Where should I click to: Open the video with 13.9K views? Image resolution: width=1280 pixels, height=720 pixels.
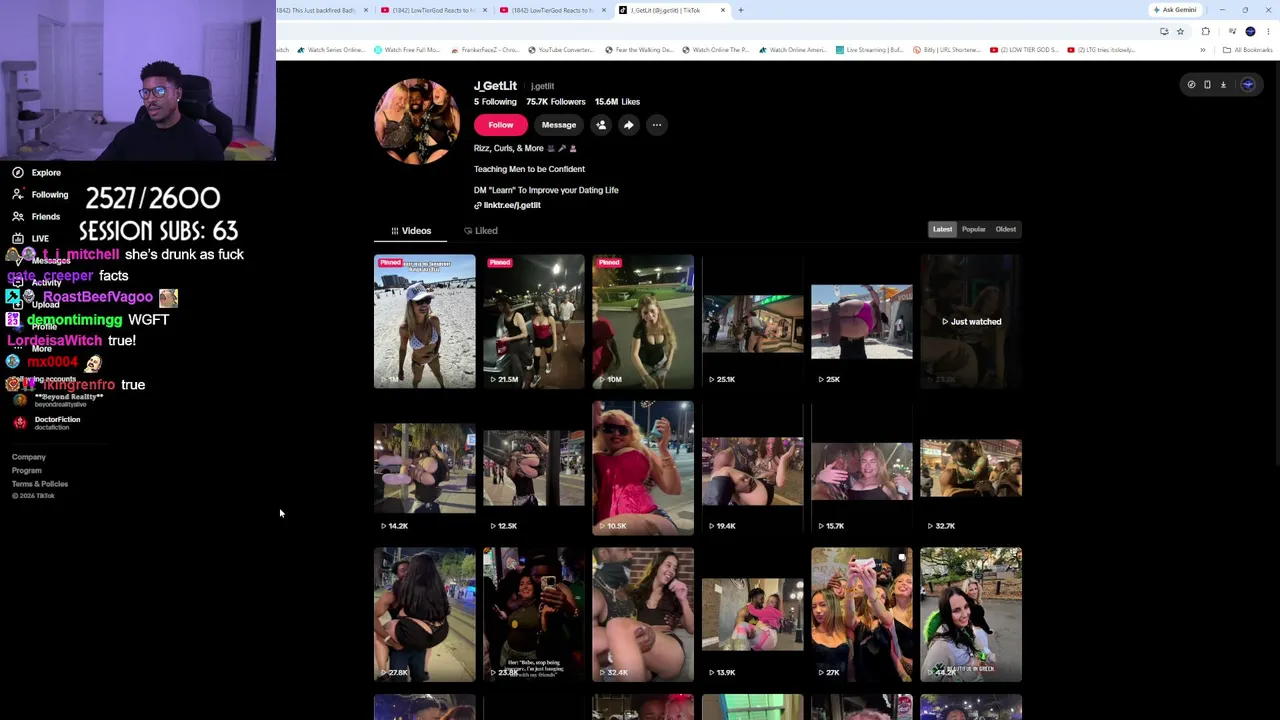(x=752, y=614)
